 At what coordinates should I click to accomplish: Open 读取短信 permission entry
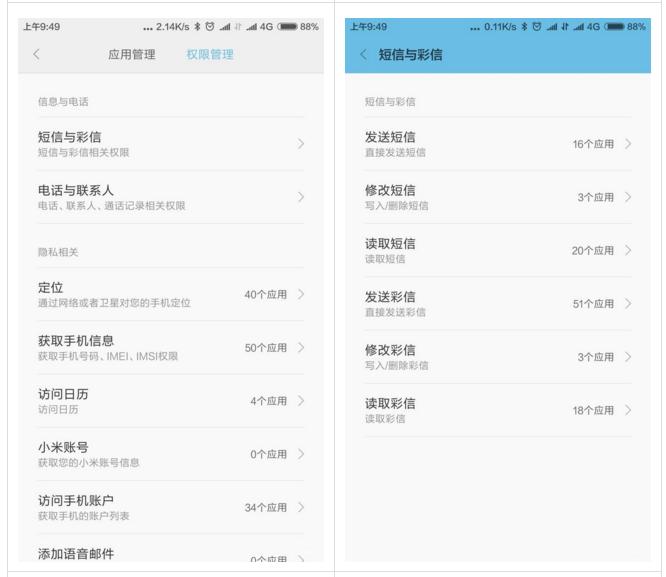498,250
